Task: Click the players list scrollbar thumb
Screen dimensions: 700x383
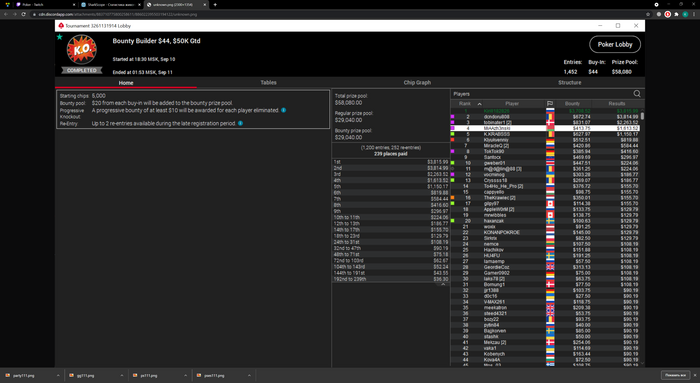Action: [642, 116]
